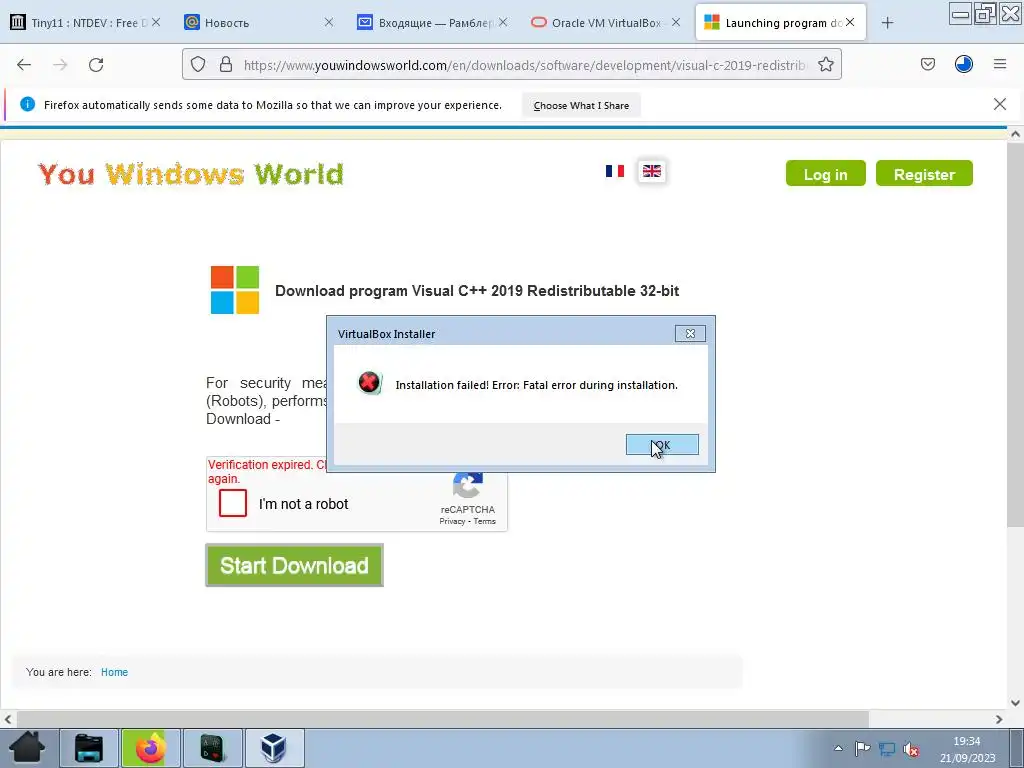Image resolution: width=1024 pixels, height=768 pixels.
Task: Show hidden system tray icons
Action: (838, 748)
